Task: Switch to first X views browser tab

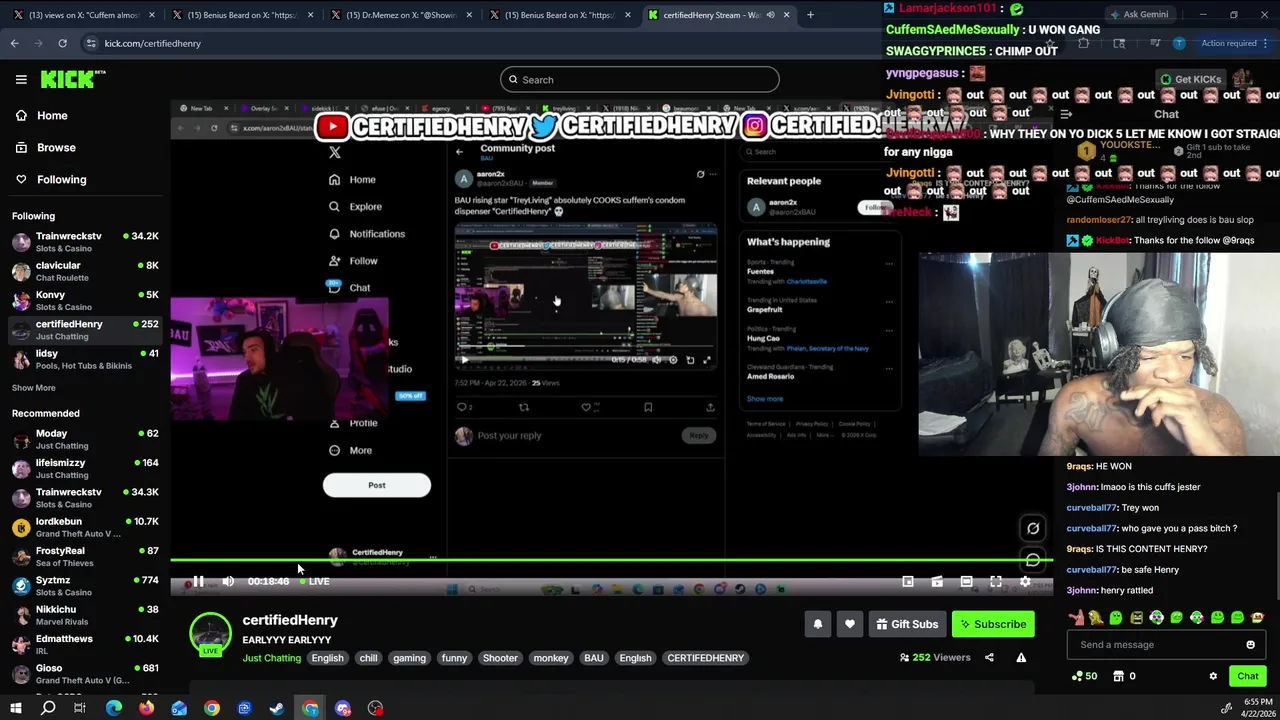Action: click(84, 15)
